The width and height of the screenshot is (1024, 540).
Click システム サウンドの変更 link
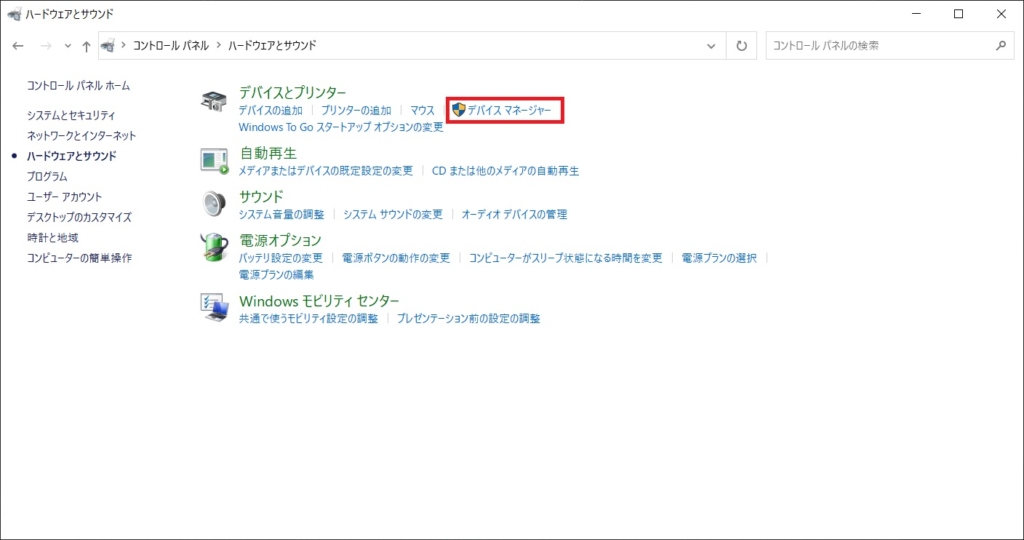pos(393,214)
